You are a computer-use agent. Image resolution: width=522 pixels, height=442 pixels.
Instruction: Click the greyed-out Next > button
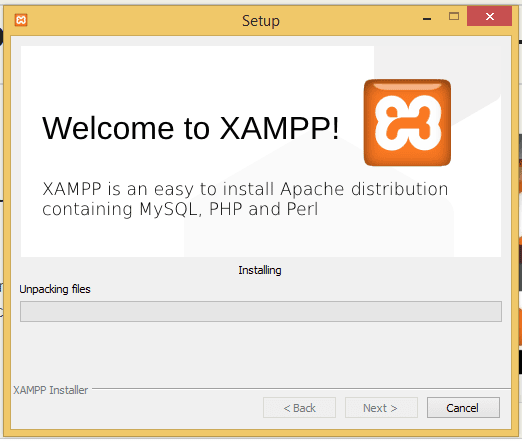[381, 407]
